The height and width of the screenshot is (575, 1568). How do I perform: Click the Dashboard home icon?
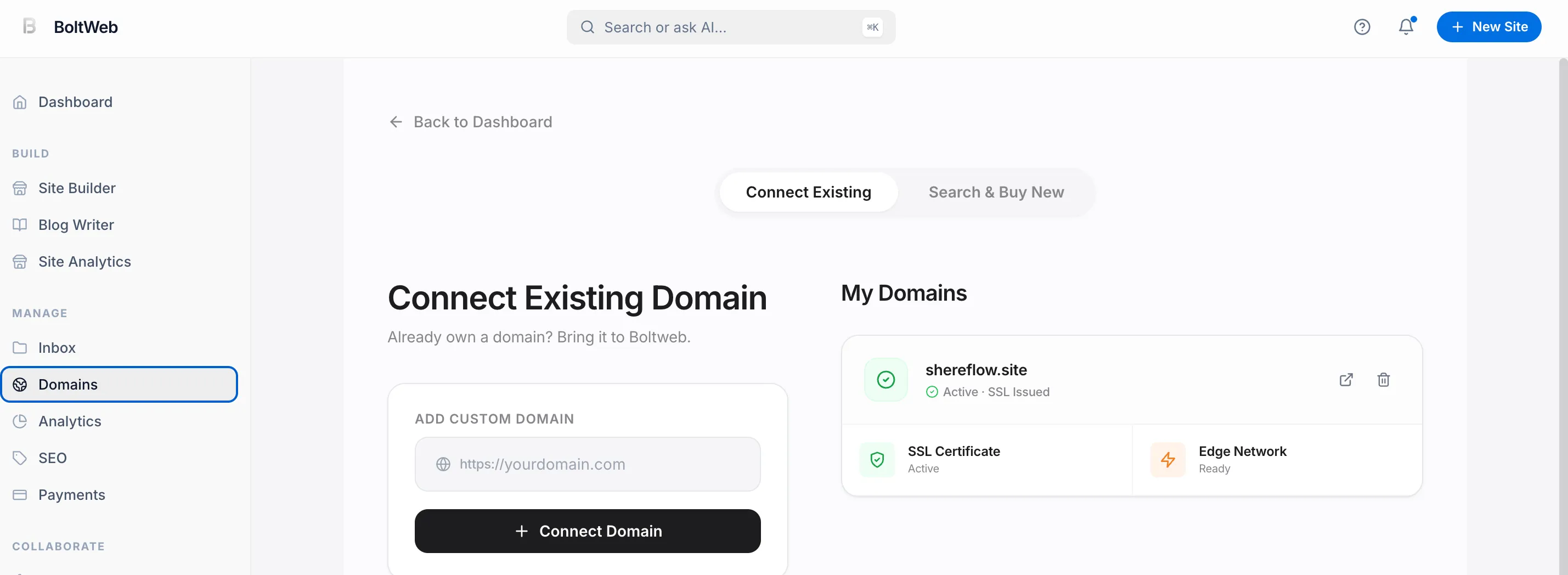20,102
